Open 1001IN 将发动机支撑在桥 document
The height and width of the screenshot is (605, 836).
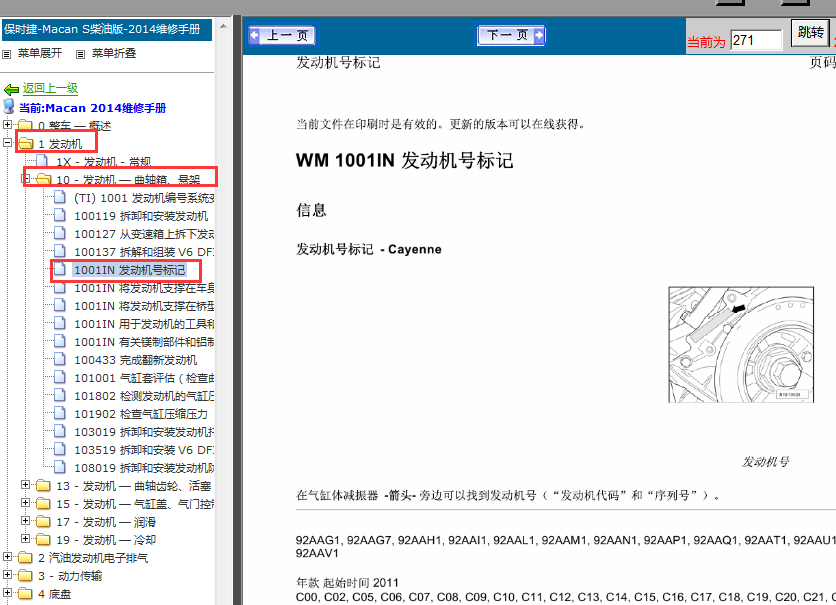pyautogui.click(x=144, y=306)
